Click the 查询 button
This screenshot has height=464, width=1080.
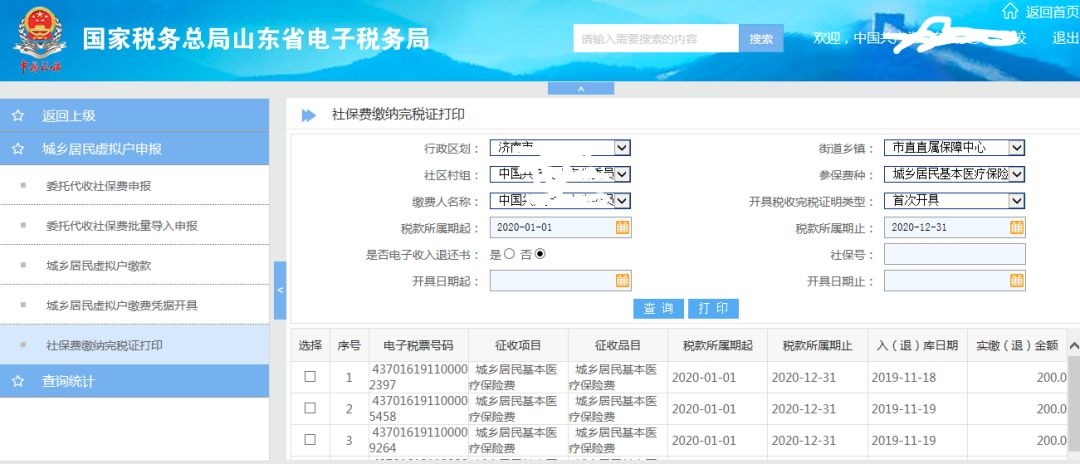coord(658,308)
